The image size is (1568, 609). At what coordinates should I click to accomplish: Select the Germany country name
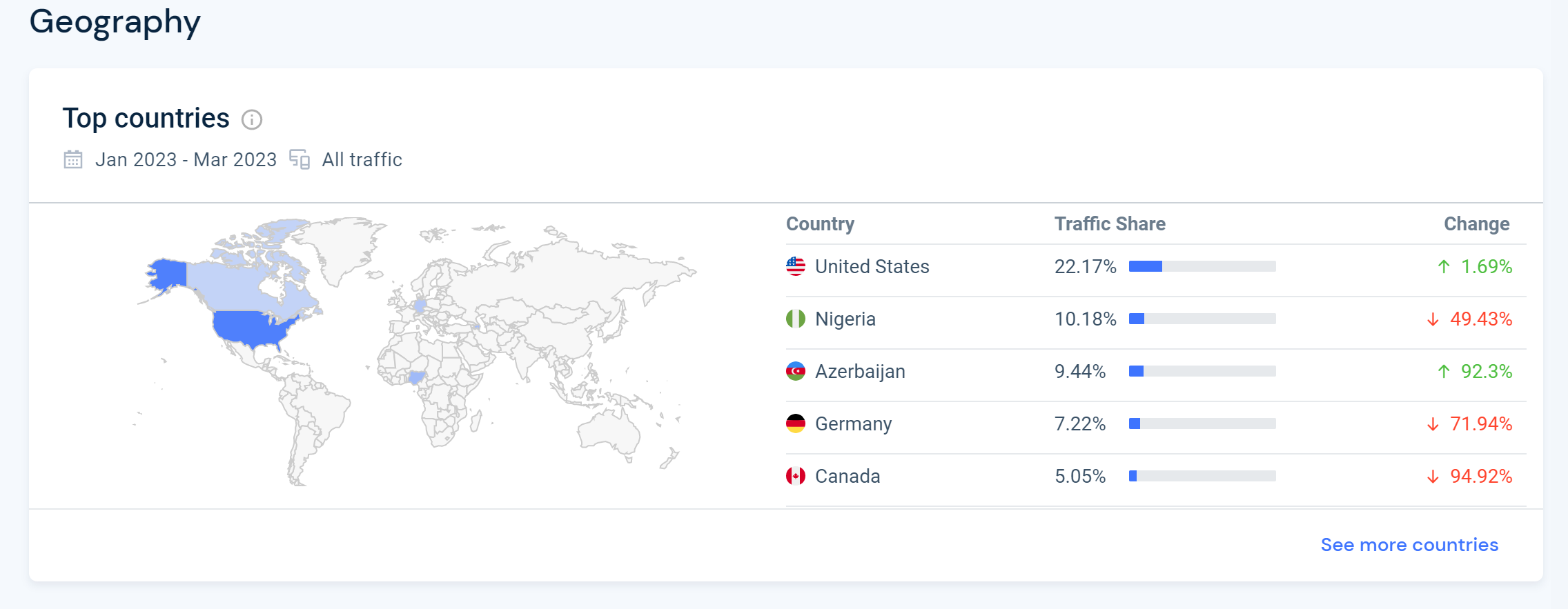[x=854, y=423]
